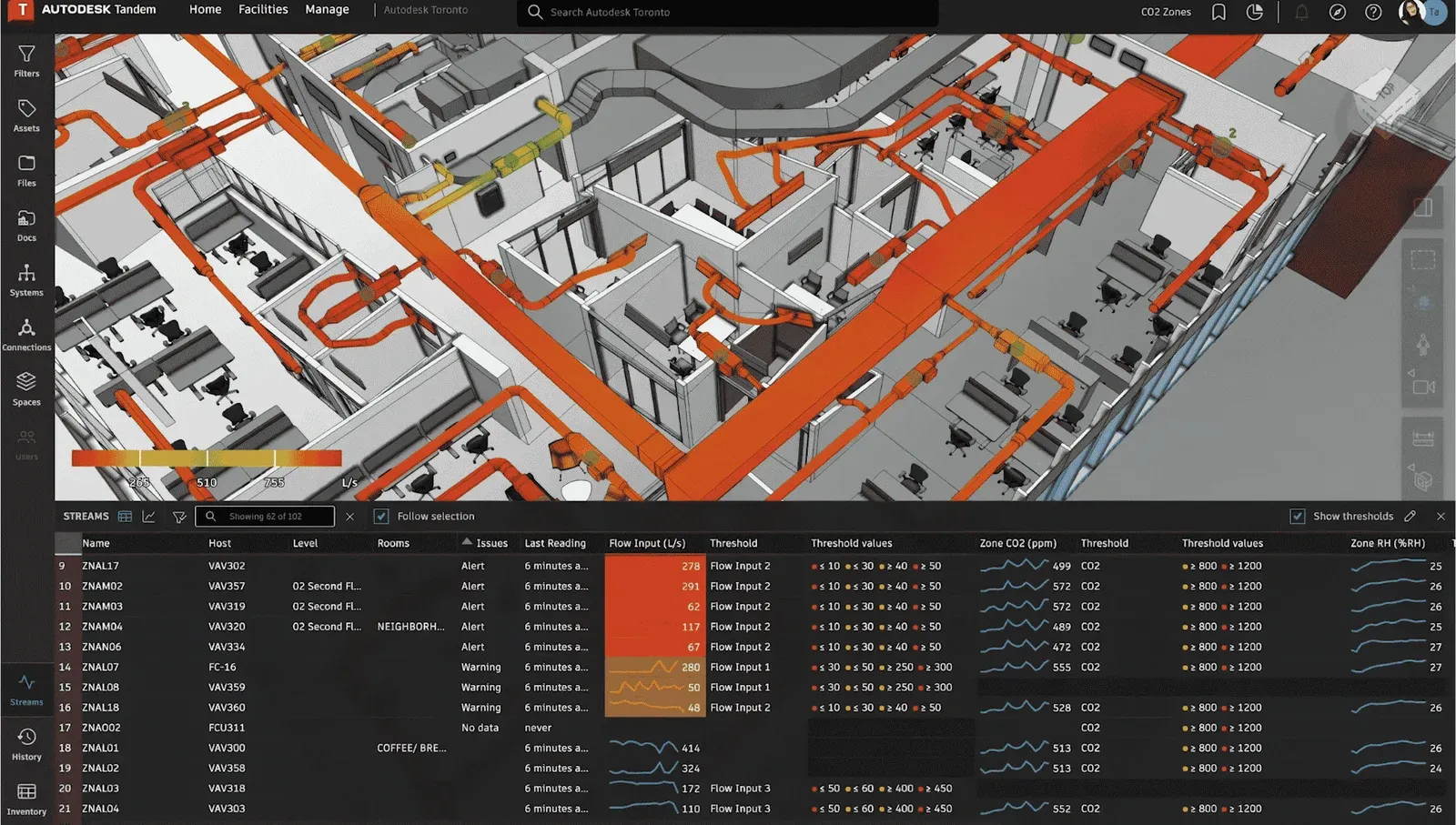Image resolution: width=1456 pixels, height=825 pixels.
Task: Click the streams filter funnel icon
Action: (x=179, y=517)
